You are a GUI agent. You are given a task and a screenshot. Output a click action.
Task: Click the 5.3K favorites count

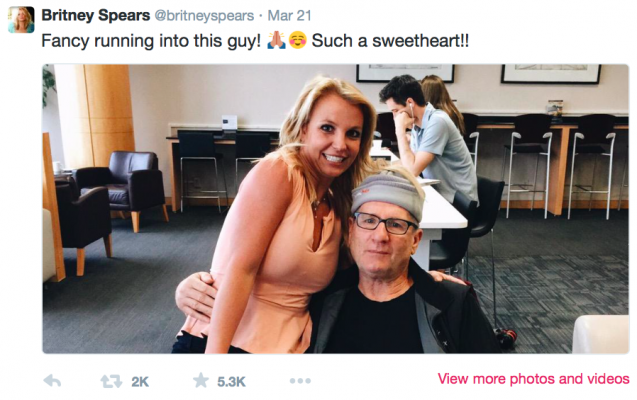pyautogui.click(x=231, y=381)
